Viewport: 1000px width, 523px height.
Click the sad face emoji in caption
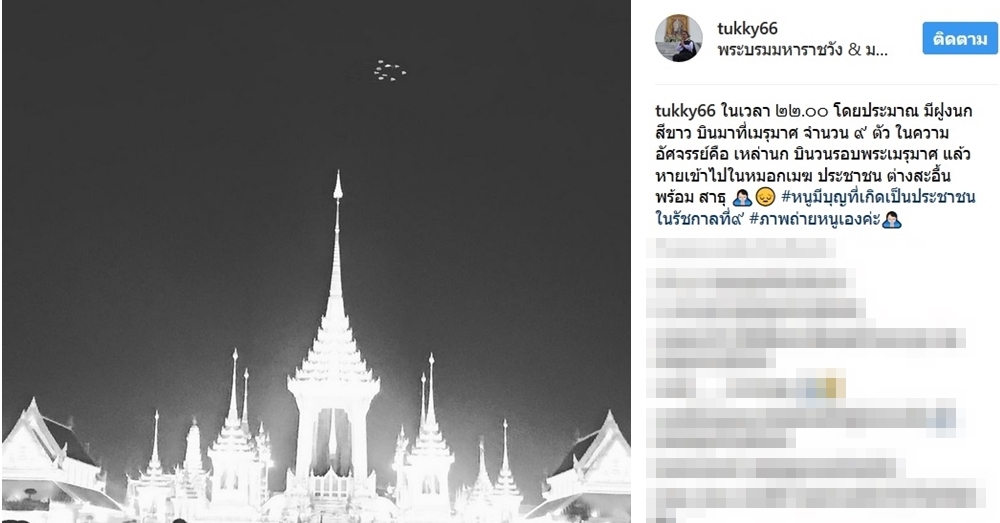coord(765,197)
